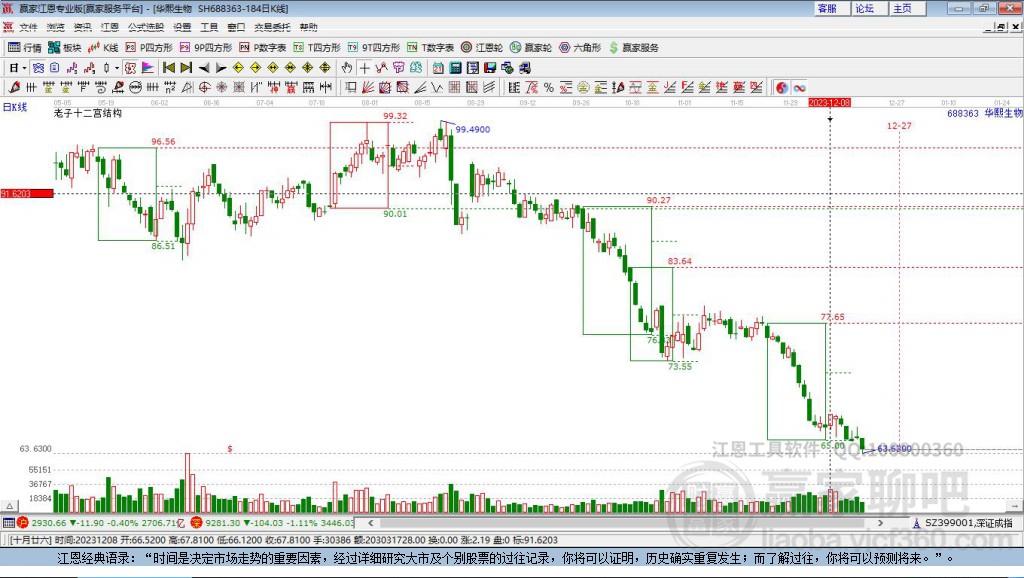The height and width of the screenshot is (578, 1024).
Task: Select the zigzag wave line tool
Action: (x=437, y=88)
